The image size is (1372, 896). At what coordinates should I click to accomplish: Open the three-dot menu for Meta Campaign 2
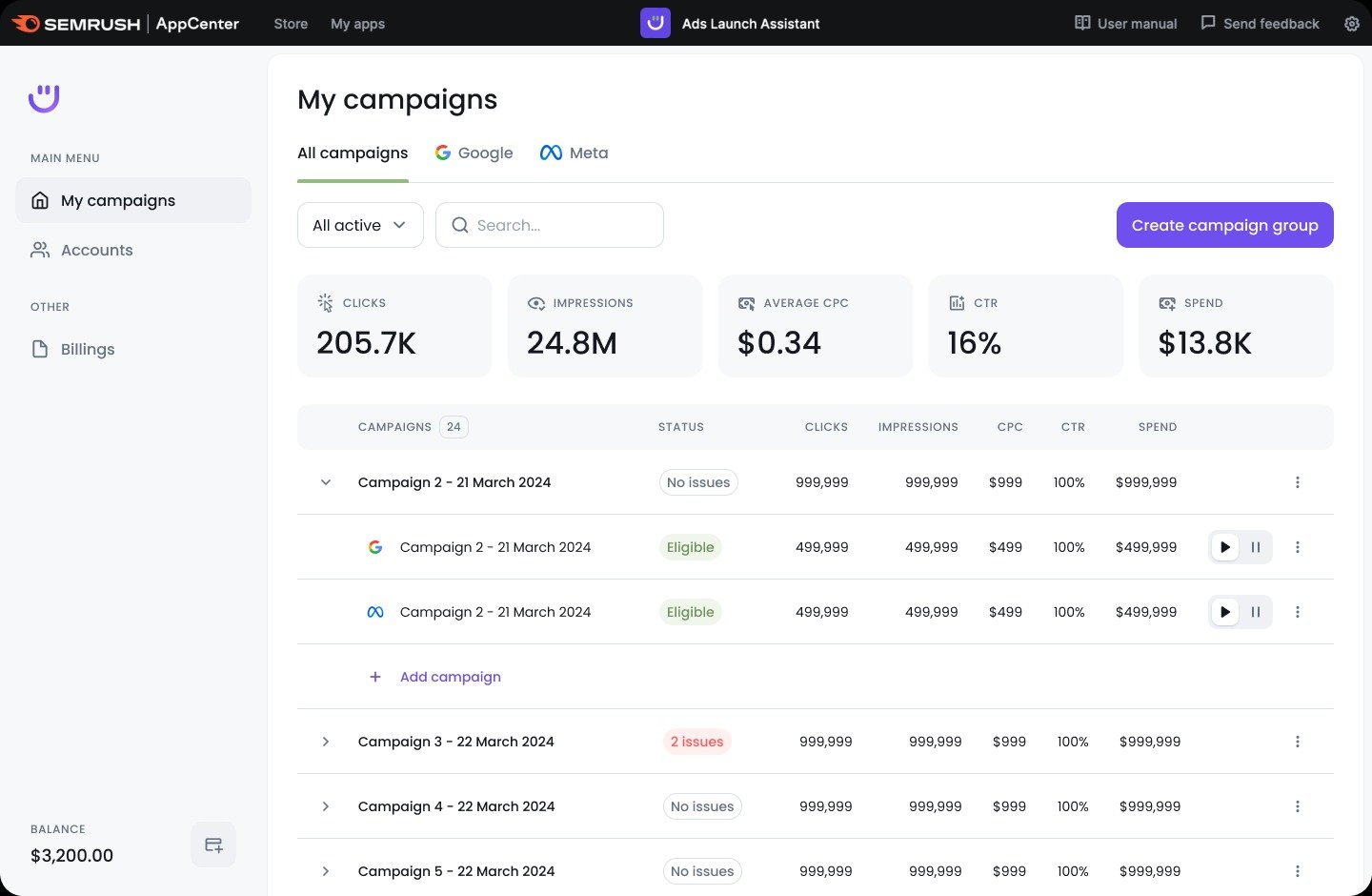coord(1298,612)
